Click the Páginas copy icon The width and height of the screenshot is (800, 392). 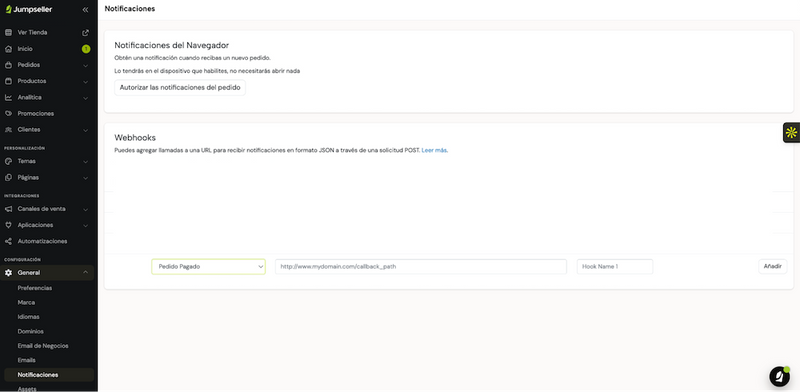[8, 178]
